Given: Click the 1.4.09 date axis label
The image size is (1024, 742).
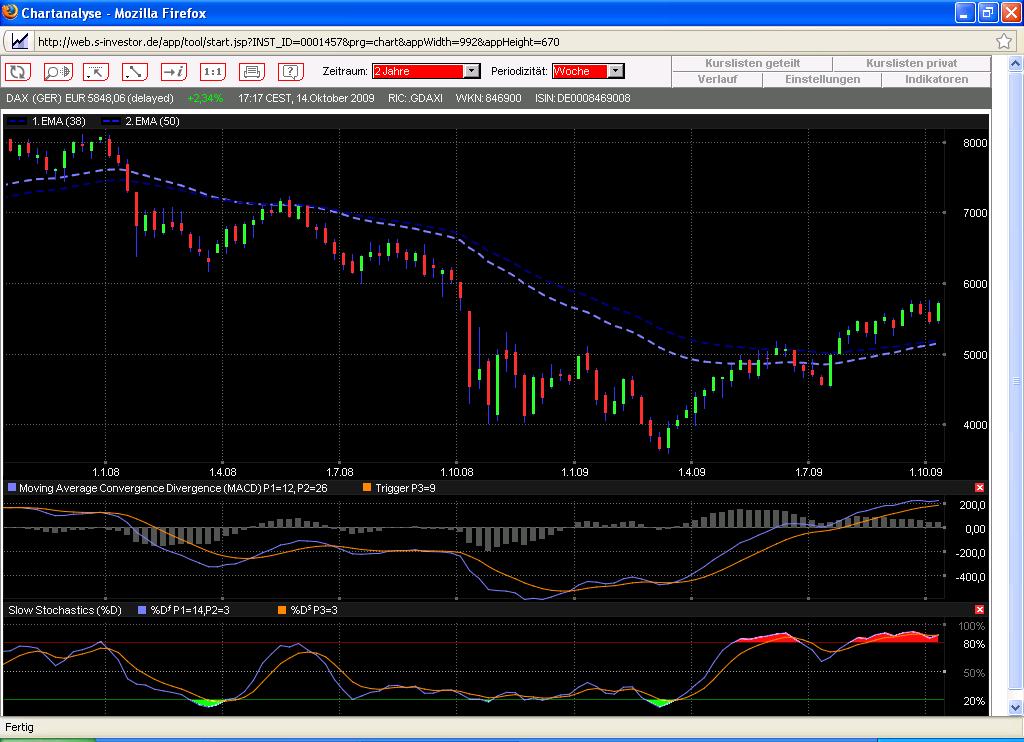Looking at the screenshot, I should click(x=692, y=472).
